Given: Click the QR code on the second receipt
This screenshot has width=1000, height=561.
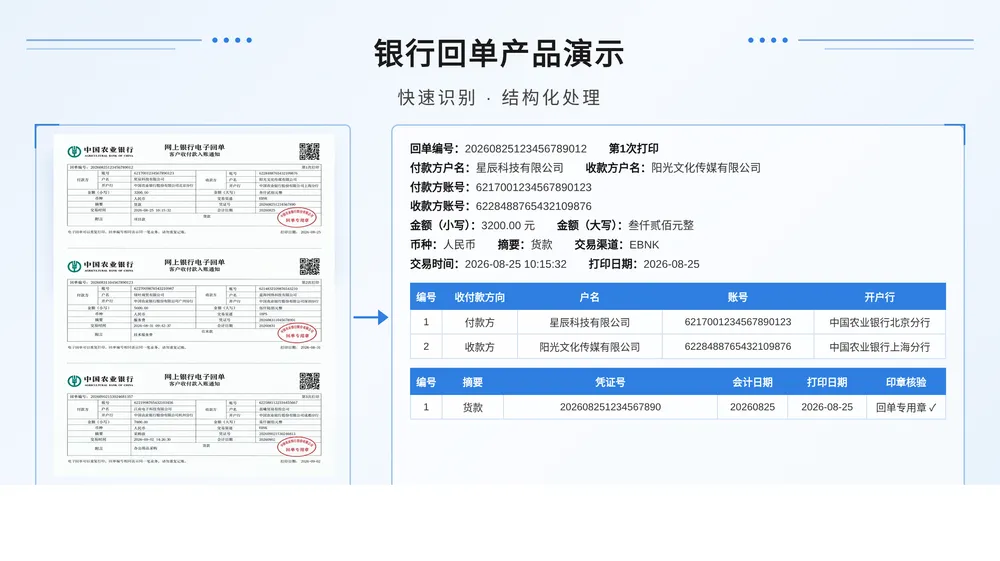Looking at the screenshot, I should [309, 266].
